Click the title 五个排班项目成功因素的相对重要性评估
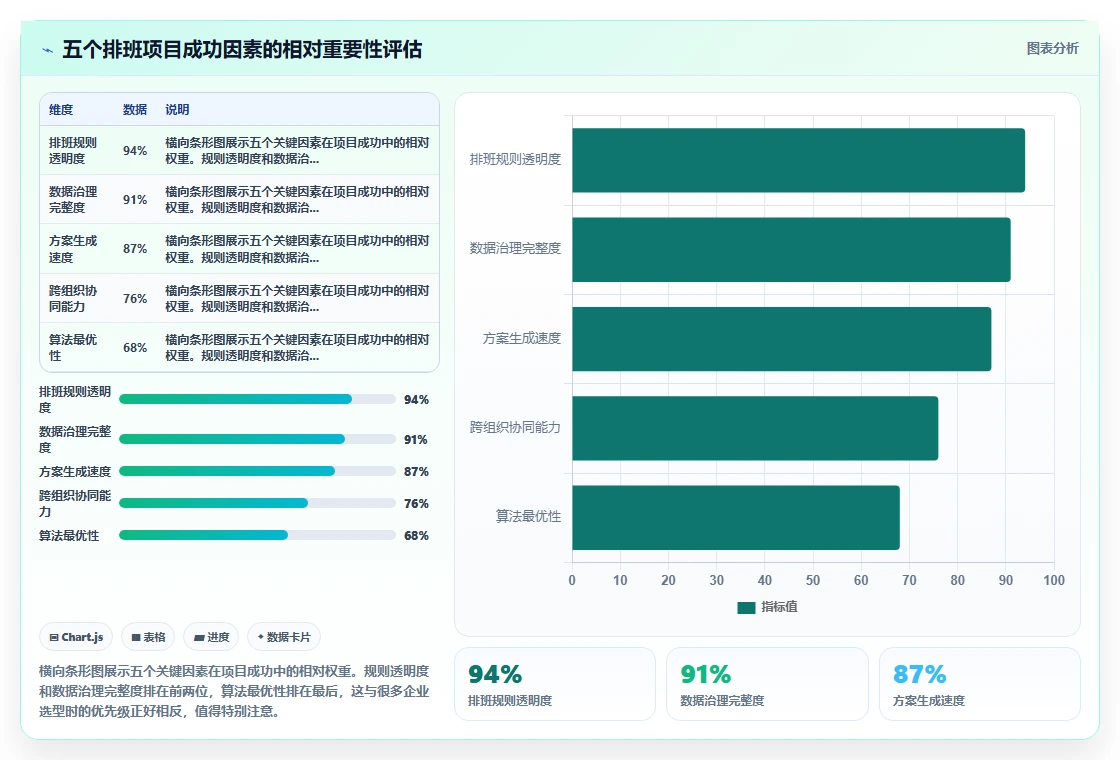1120x760 pixels. pos(242,50)
